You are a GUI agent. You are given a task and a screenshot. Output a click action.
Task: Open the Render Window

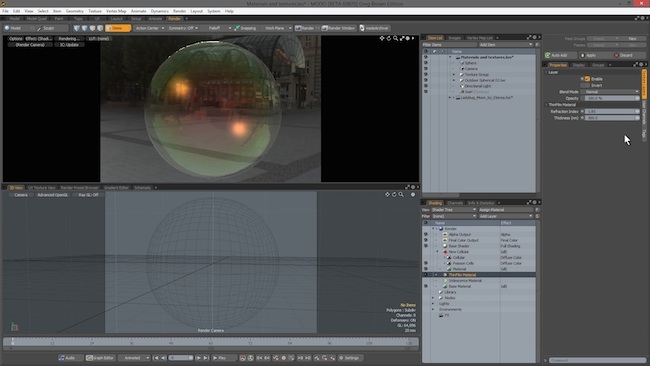(339, 28)
